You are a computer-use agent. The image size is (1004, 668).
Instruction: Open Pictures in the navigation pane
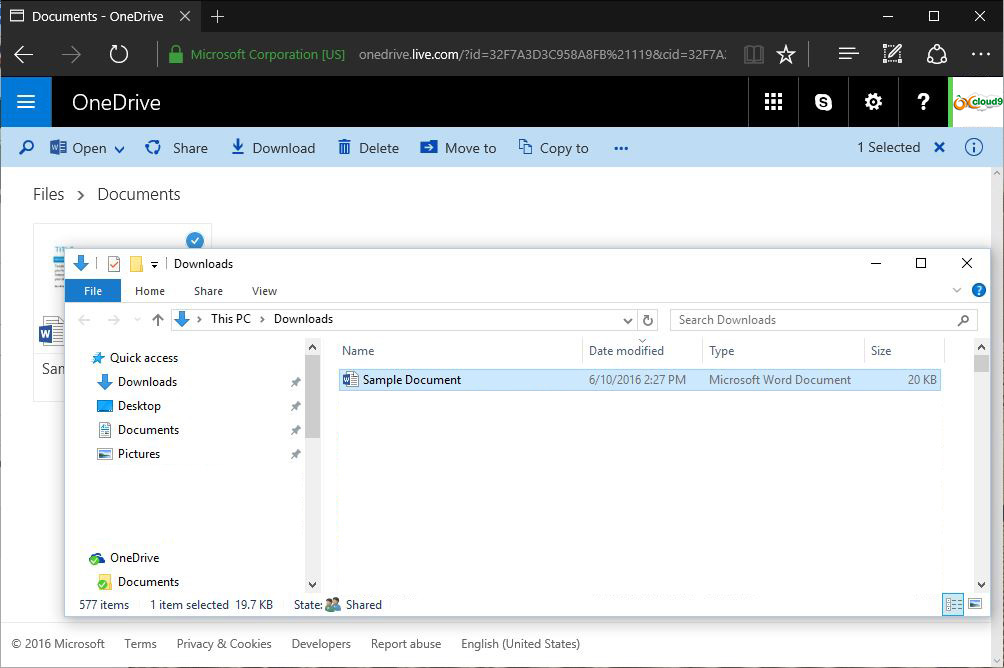tap(139, 454)
